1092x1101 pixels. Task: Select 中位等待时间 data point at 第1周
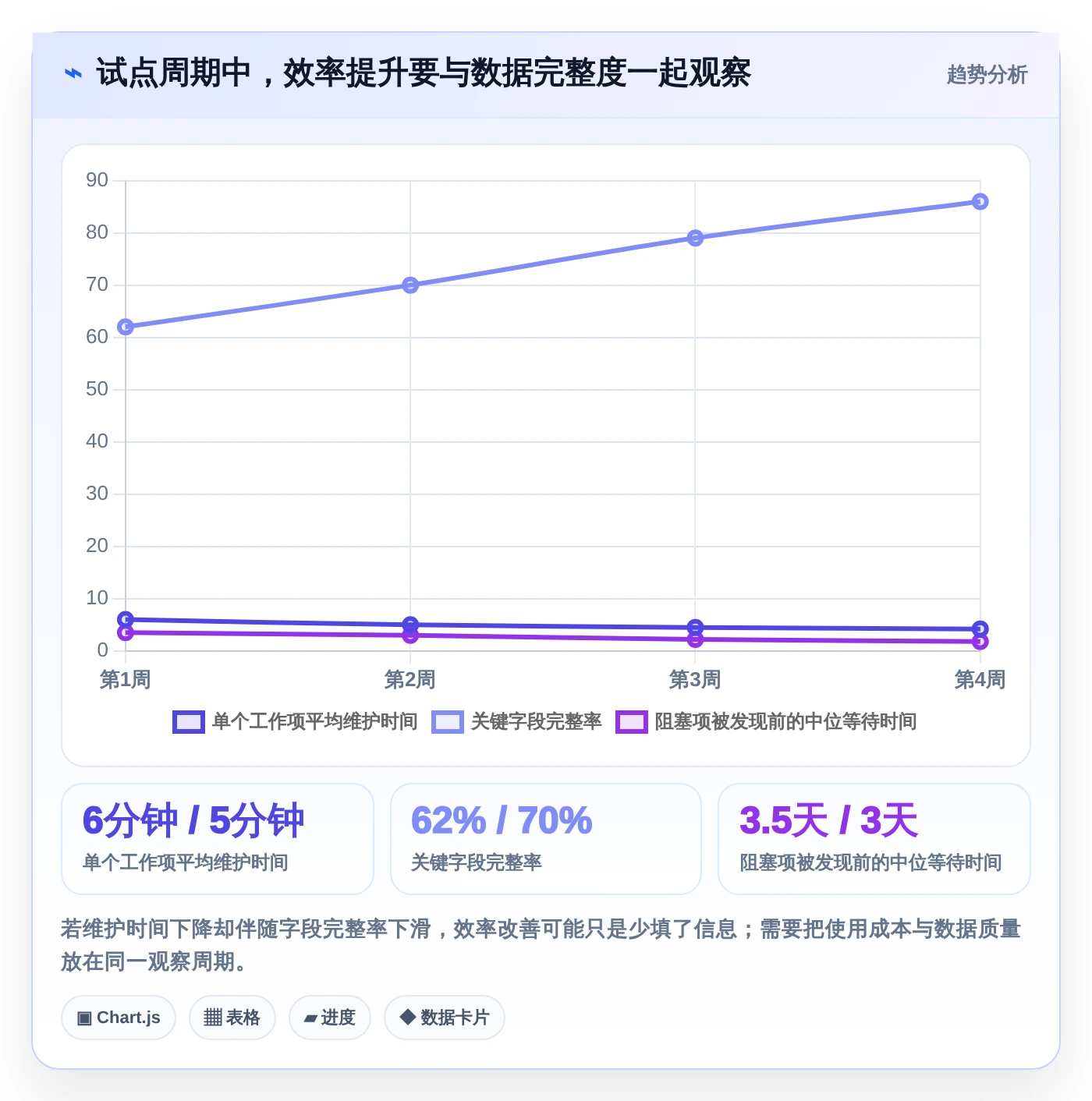pyautogui.click(x=126, y=632)
